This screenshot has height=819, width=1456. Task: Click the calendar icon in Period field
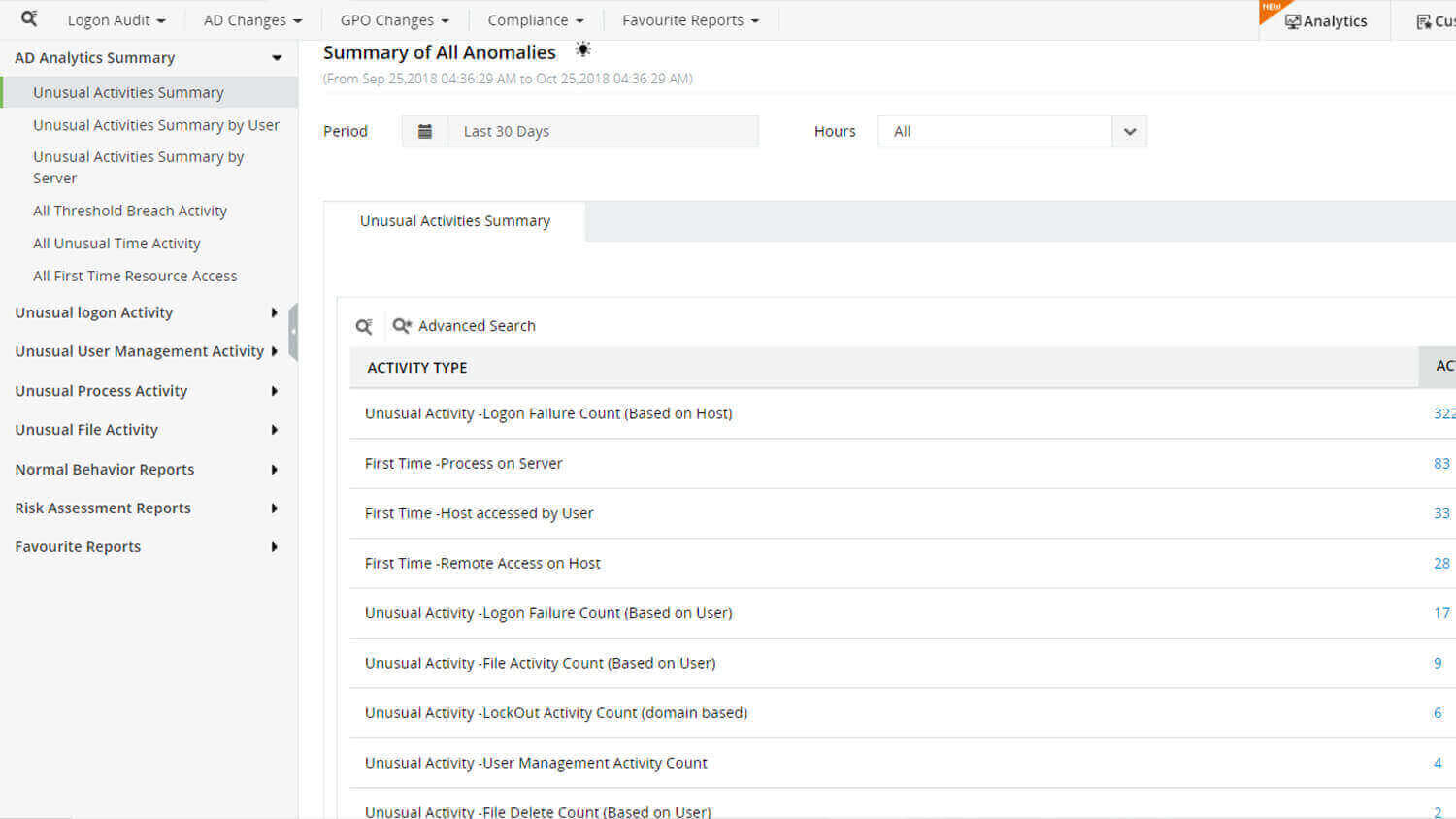[424, 132]
